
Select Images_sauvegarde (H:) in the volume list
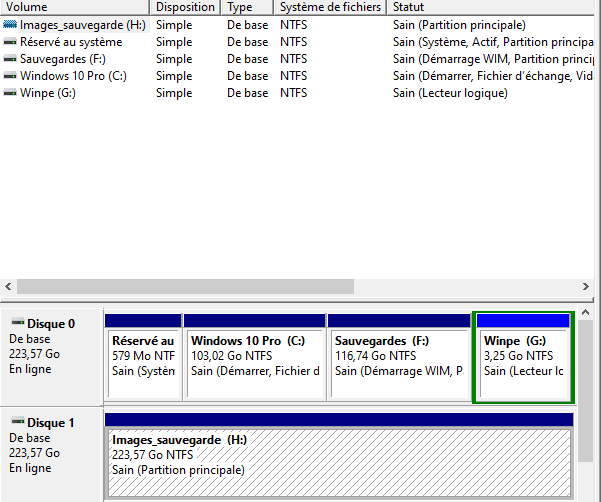[83, 25]
